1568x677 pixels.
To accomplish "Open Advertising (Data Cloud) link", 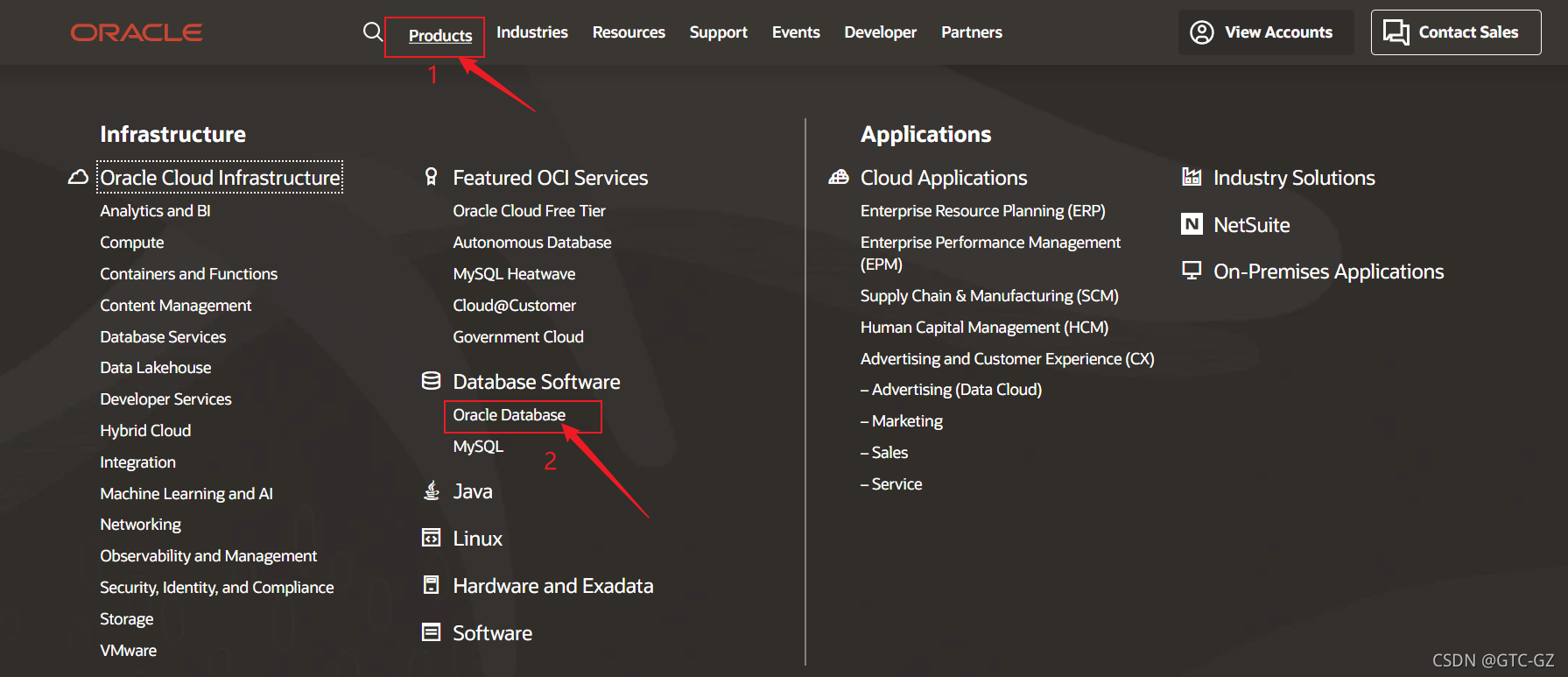I will tap(952, 390).
